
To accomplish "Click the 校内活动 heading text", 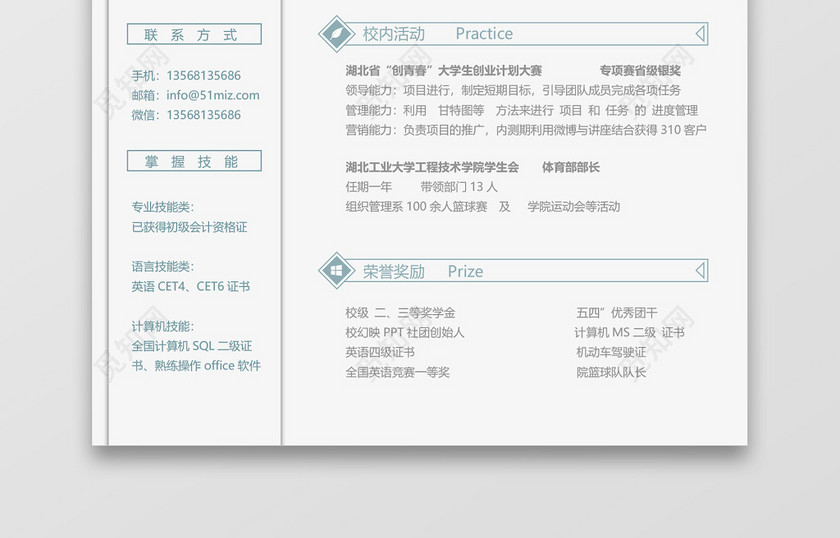I will coord(394,34).
